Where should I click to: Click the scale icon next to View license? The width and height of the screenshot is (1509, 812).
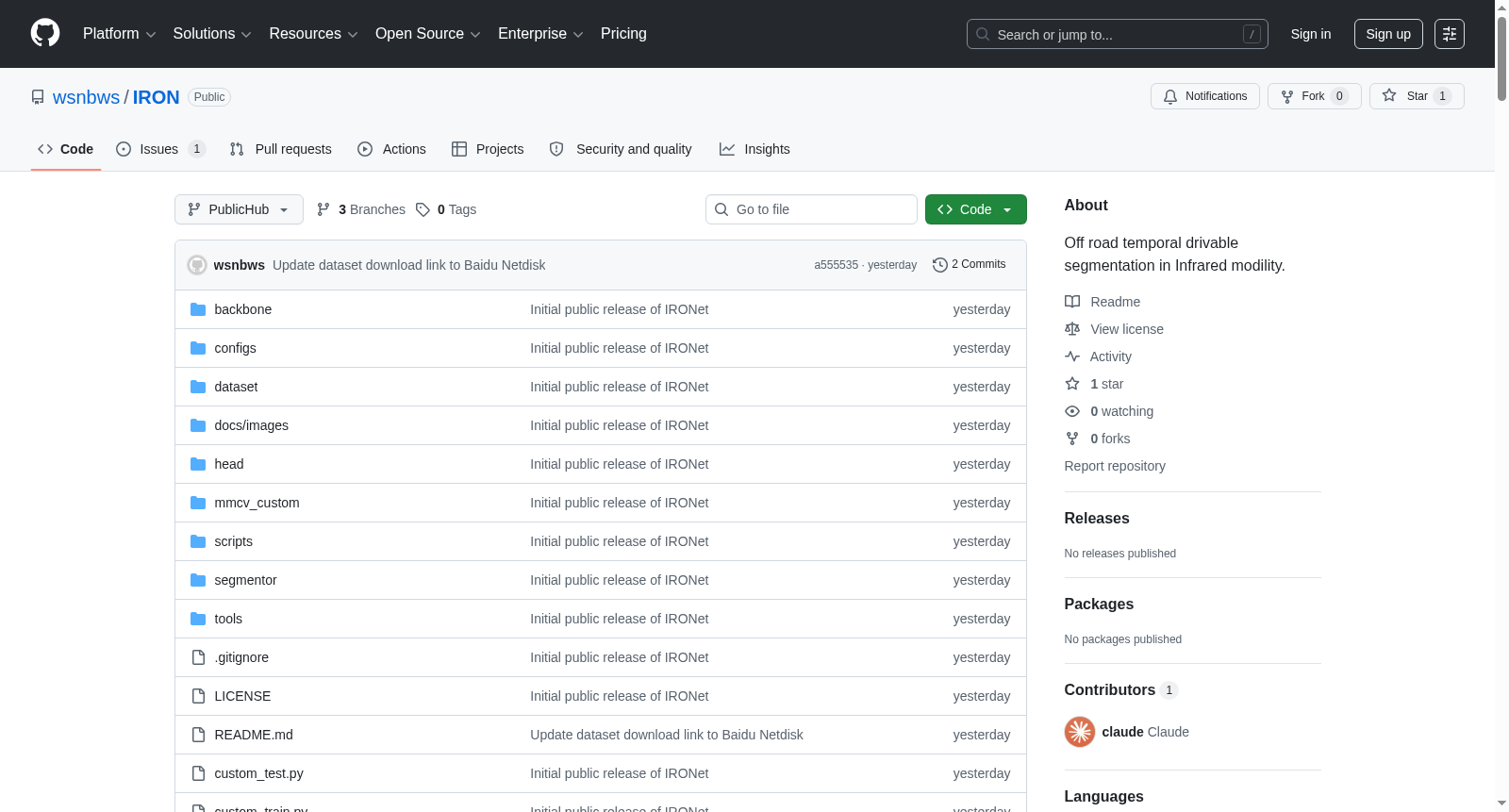pos(1072,329)
